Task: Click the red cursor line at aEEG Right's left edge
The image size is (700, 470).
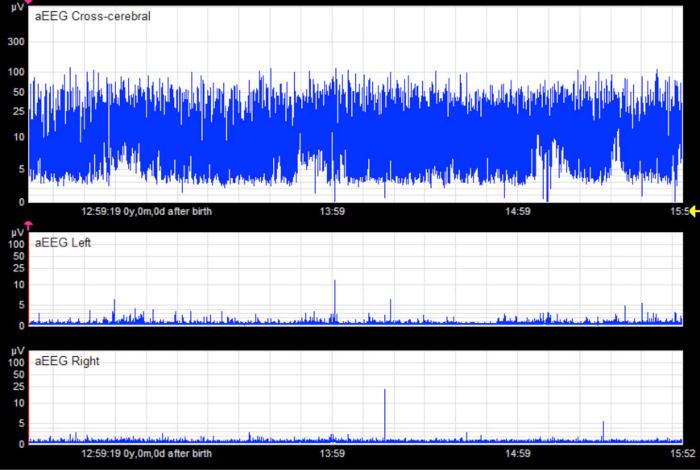Action: [30, 400]
